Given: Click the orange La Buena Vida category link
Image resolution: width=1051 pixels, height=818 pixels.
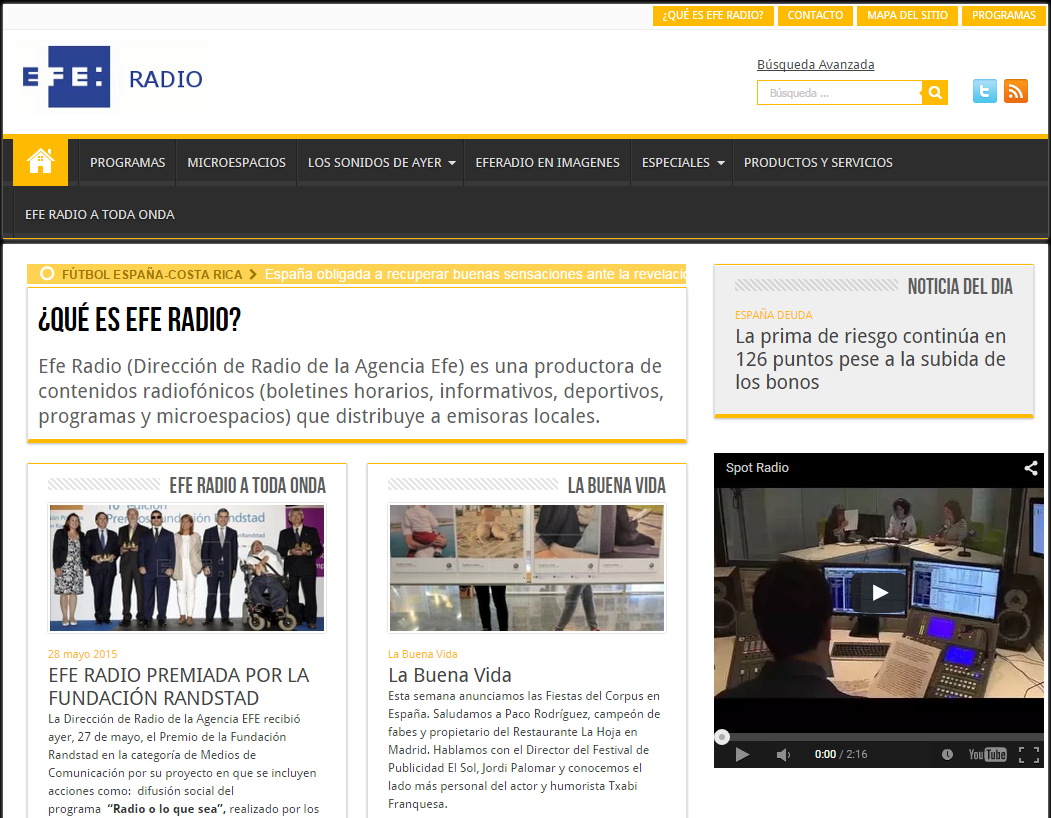Looking at the screenshot, I should [422, 654].
